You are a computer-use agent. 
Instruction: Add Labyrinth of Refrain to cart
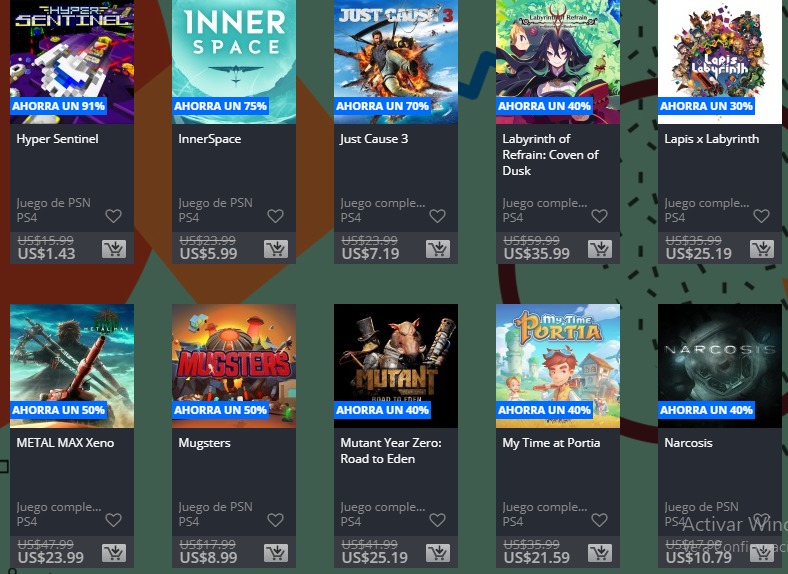pyautogui.click(x=600, y=249)
